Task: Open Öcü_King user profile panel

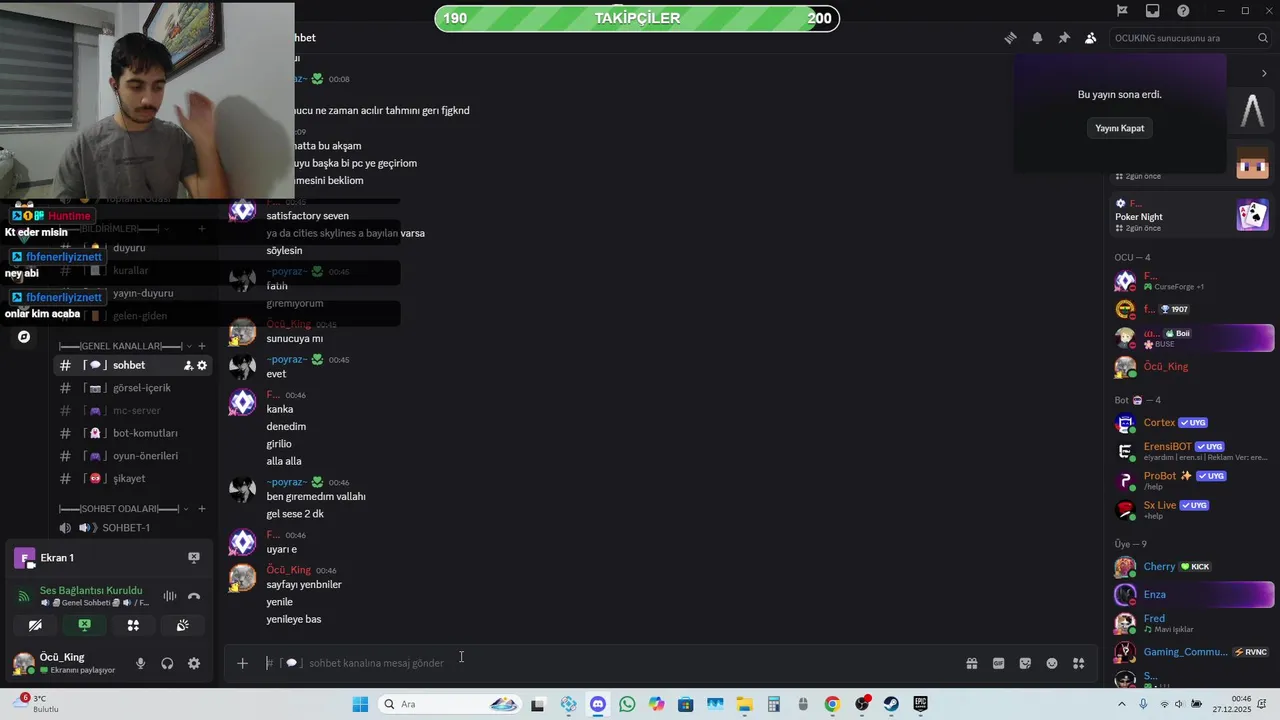Action: point(65,663)
